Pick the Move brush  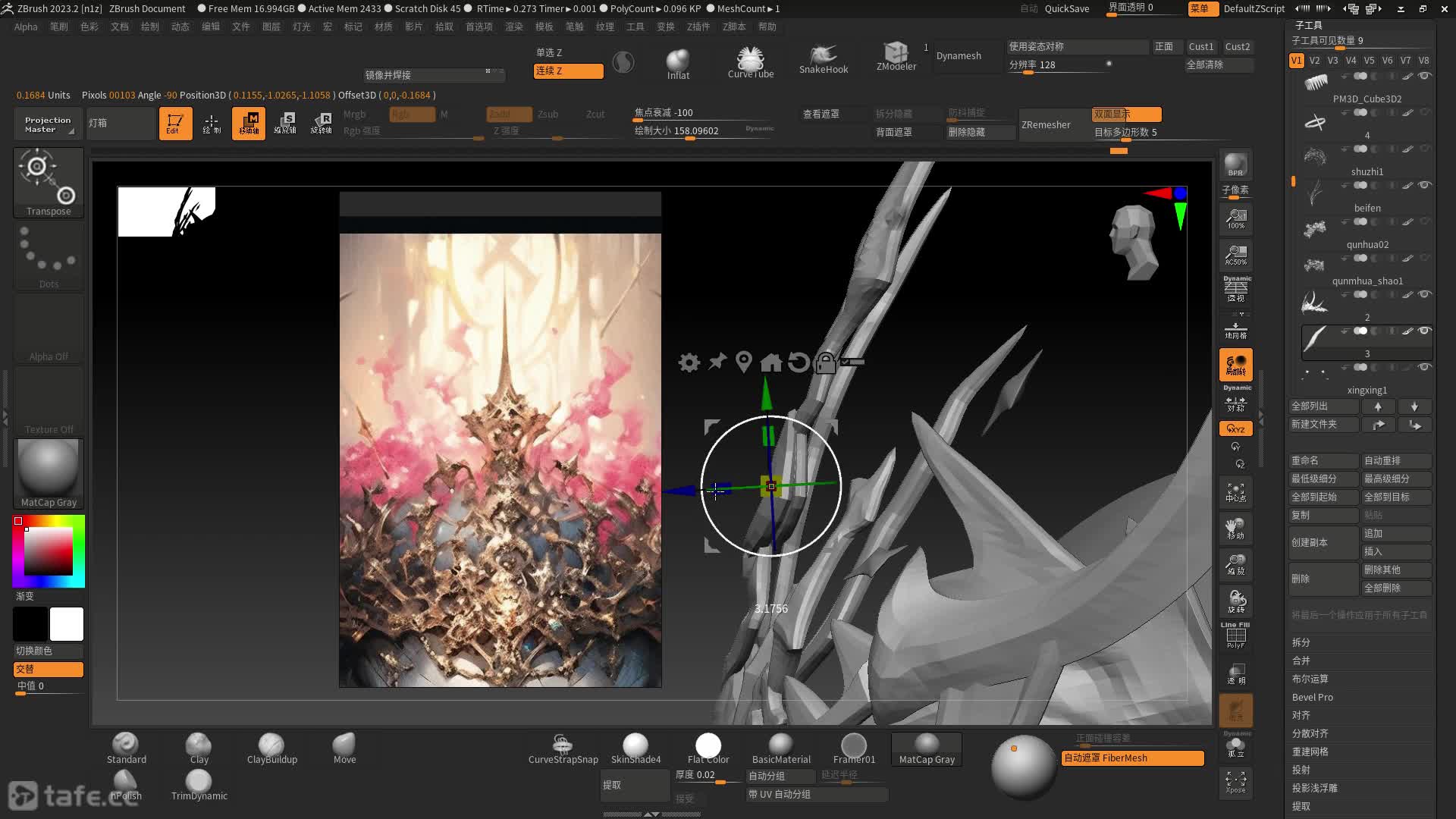tap(344, 748)
